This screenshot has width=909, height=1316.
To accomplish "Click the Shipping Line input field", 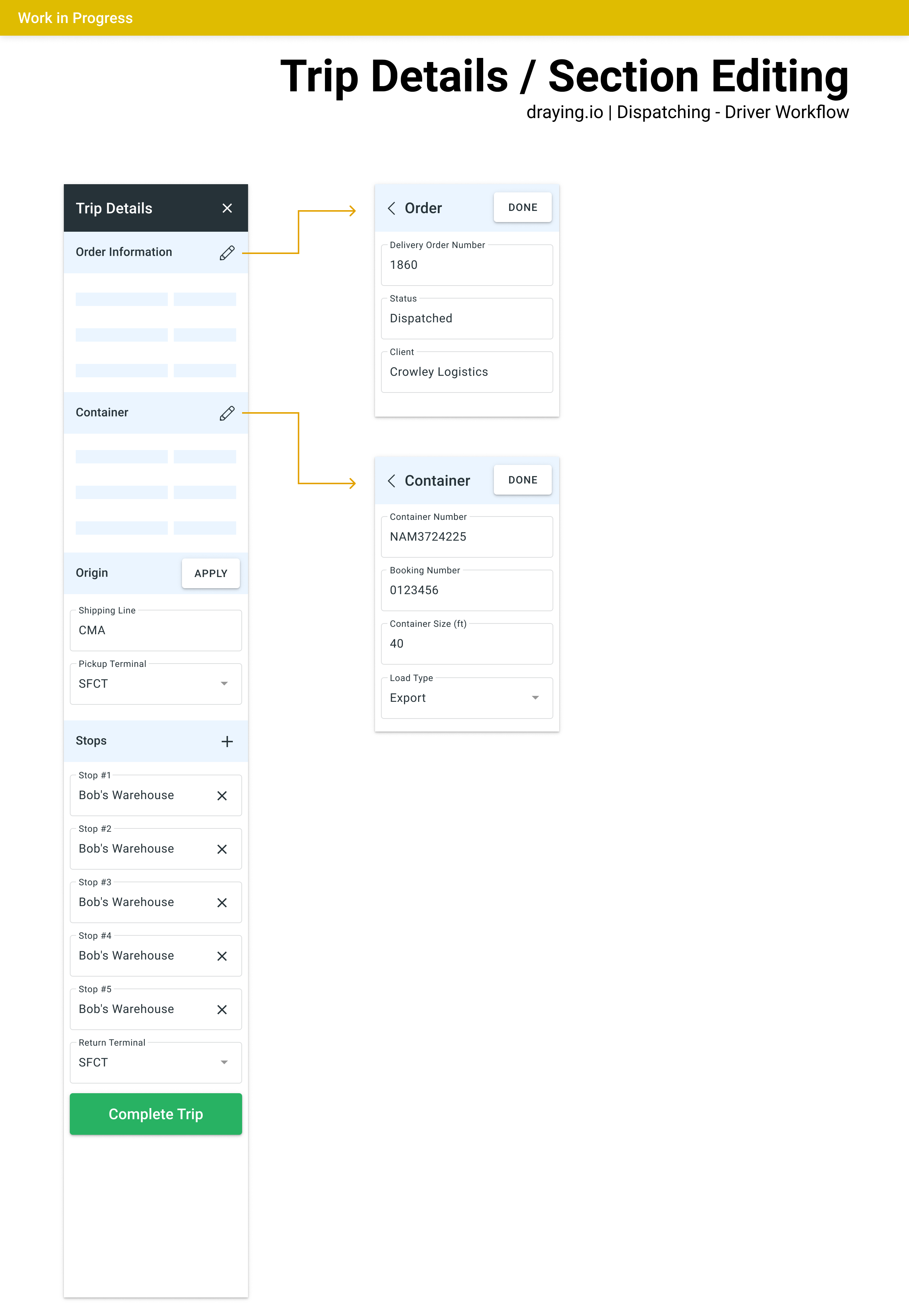I will coord(156,631).
